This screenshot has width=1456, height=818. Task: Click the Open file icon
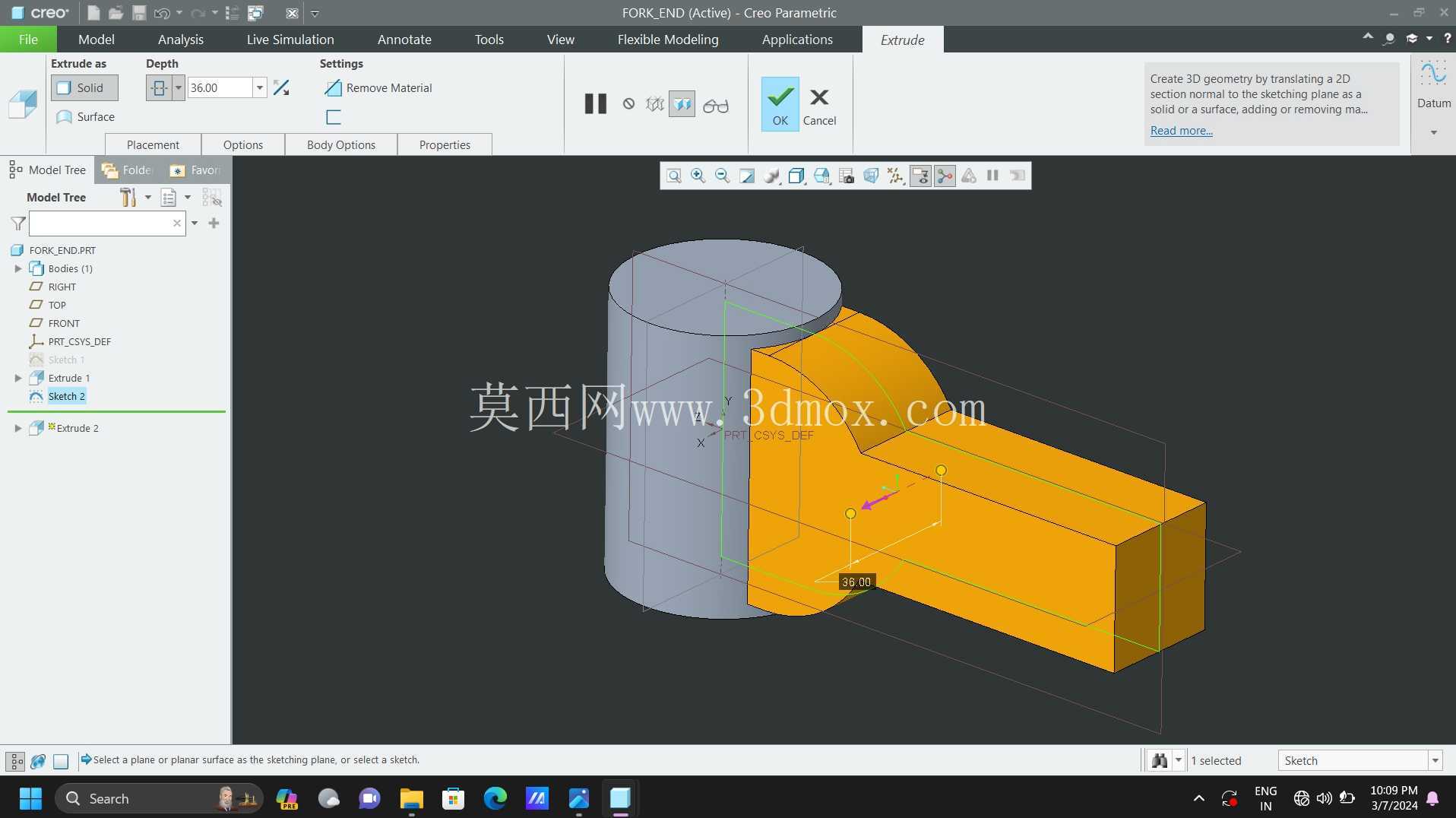tap(116, 13)
